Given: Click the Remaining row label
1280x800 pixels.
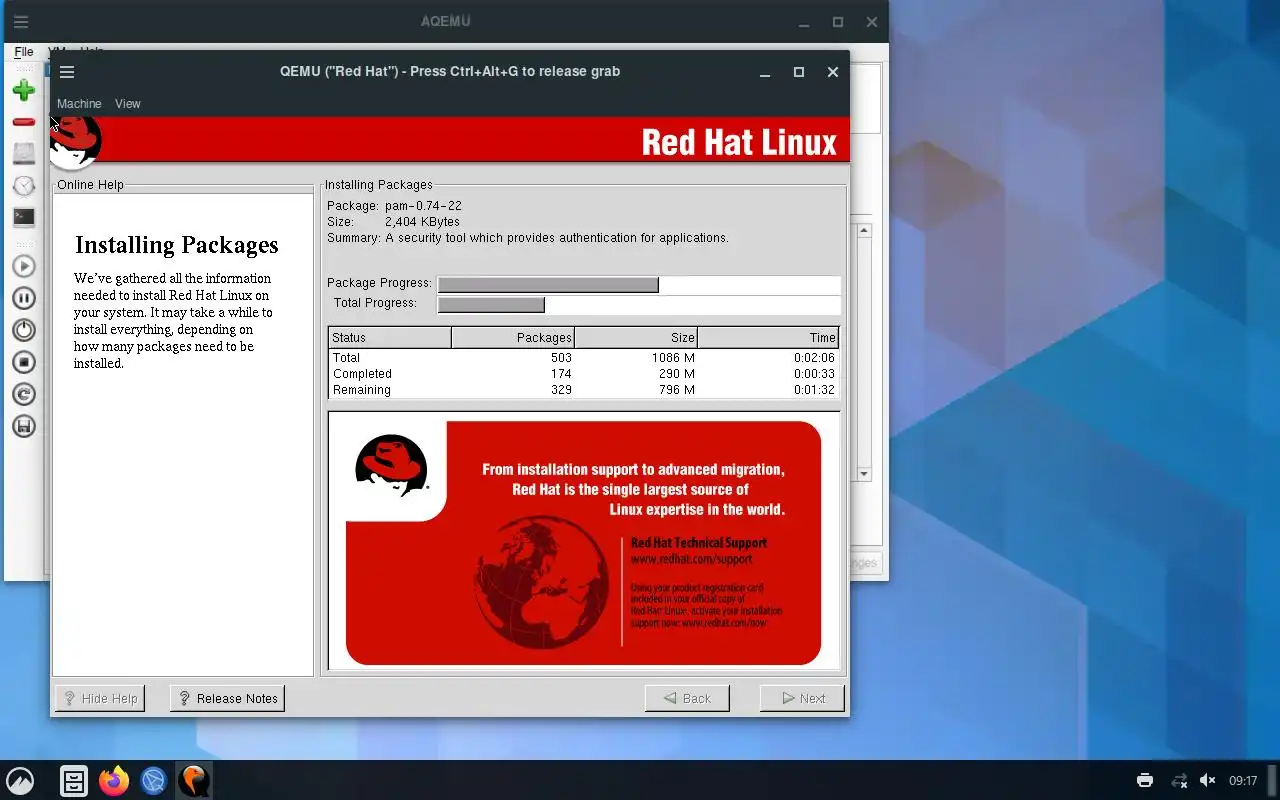Looking at the screenshot, I should click(x=362, y=390).
